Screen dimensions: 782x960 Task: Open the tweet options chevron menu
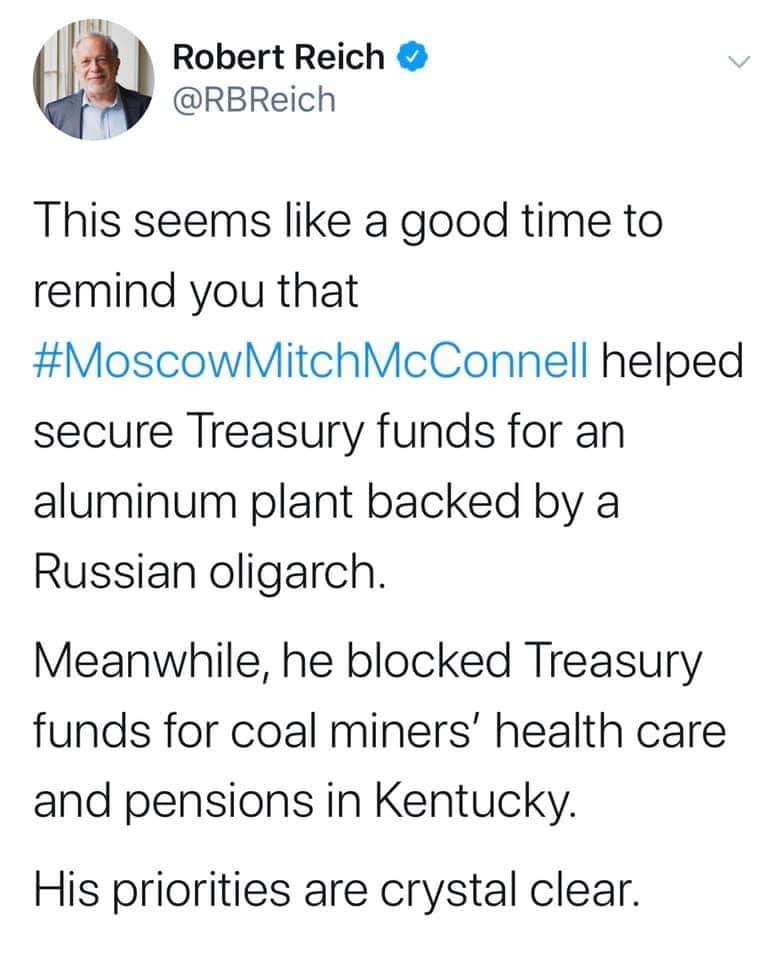(739, 62)
